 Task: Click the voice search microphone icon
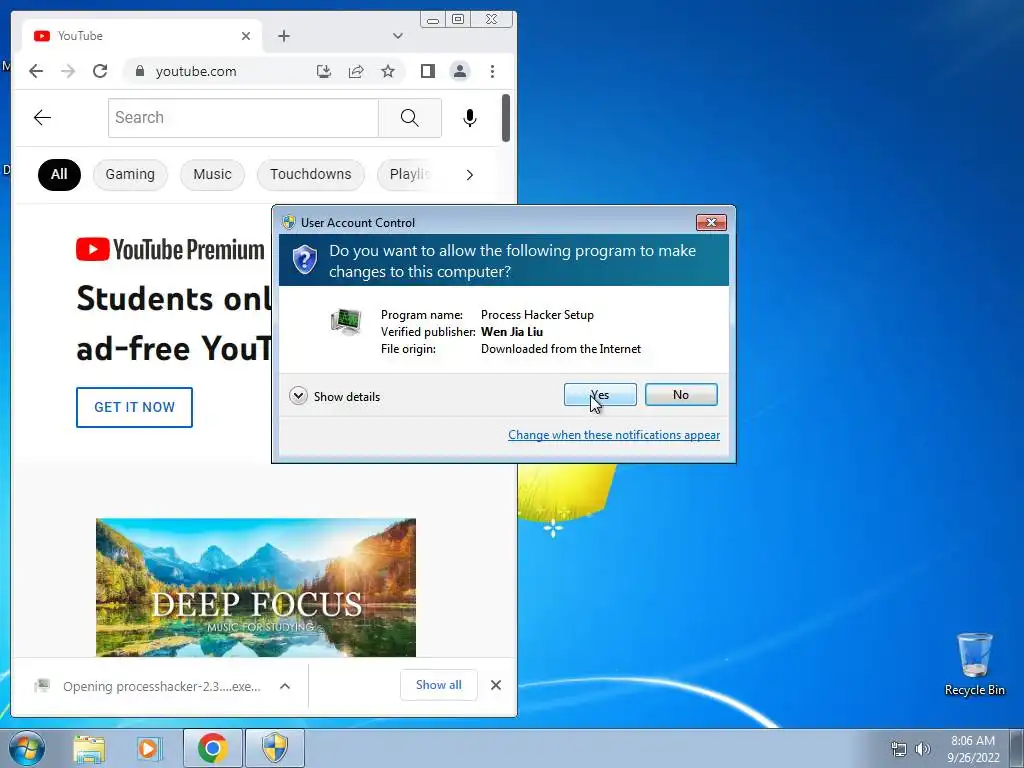click(x=470, y=118)
